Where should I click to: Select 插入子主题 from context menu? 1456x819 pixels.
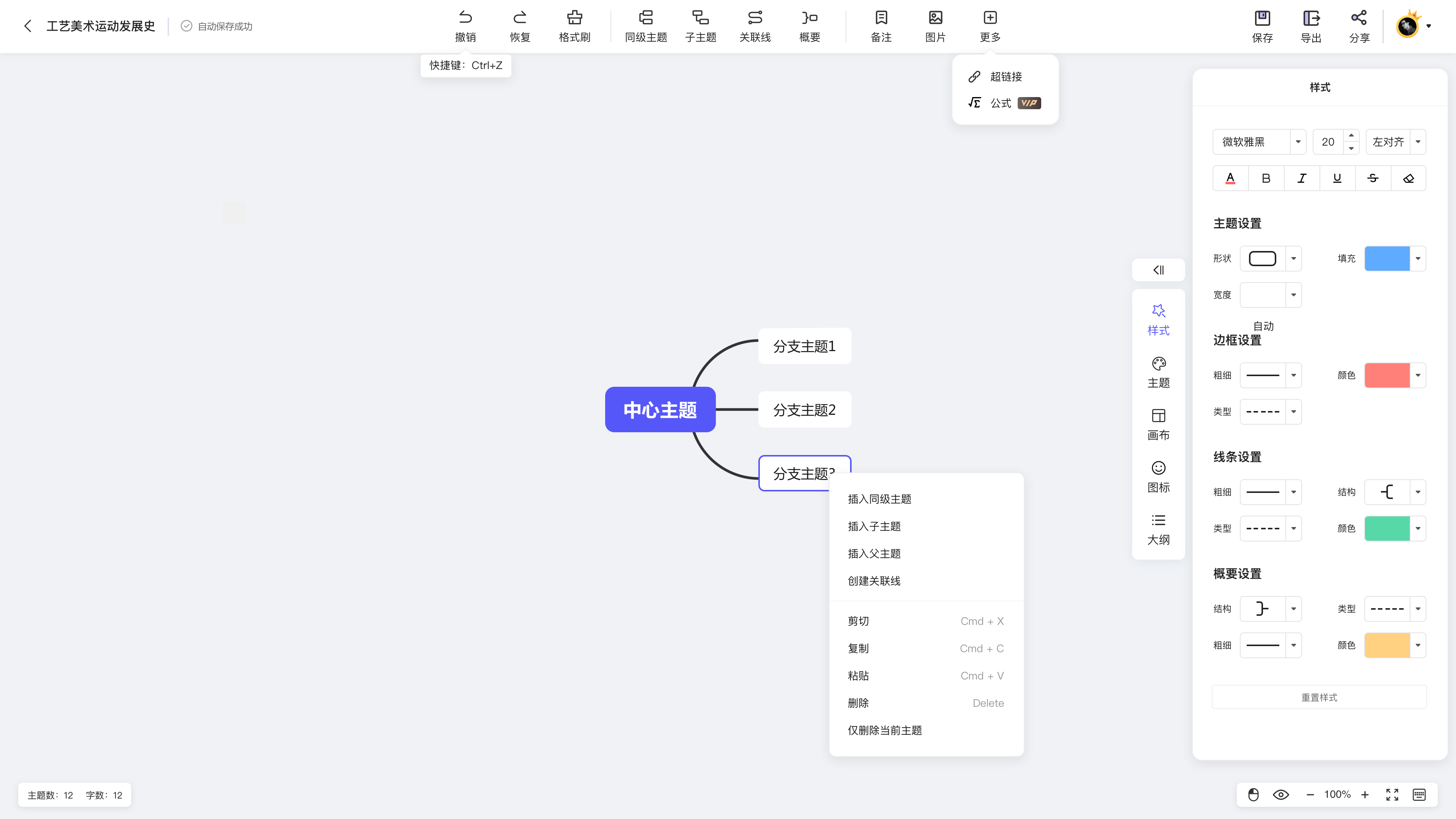[x=874, y=526]
